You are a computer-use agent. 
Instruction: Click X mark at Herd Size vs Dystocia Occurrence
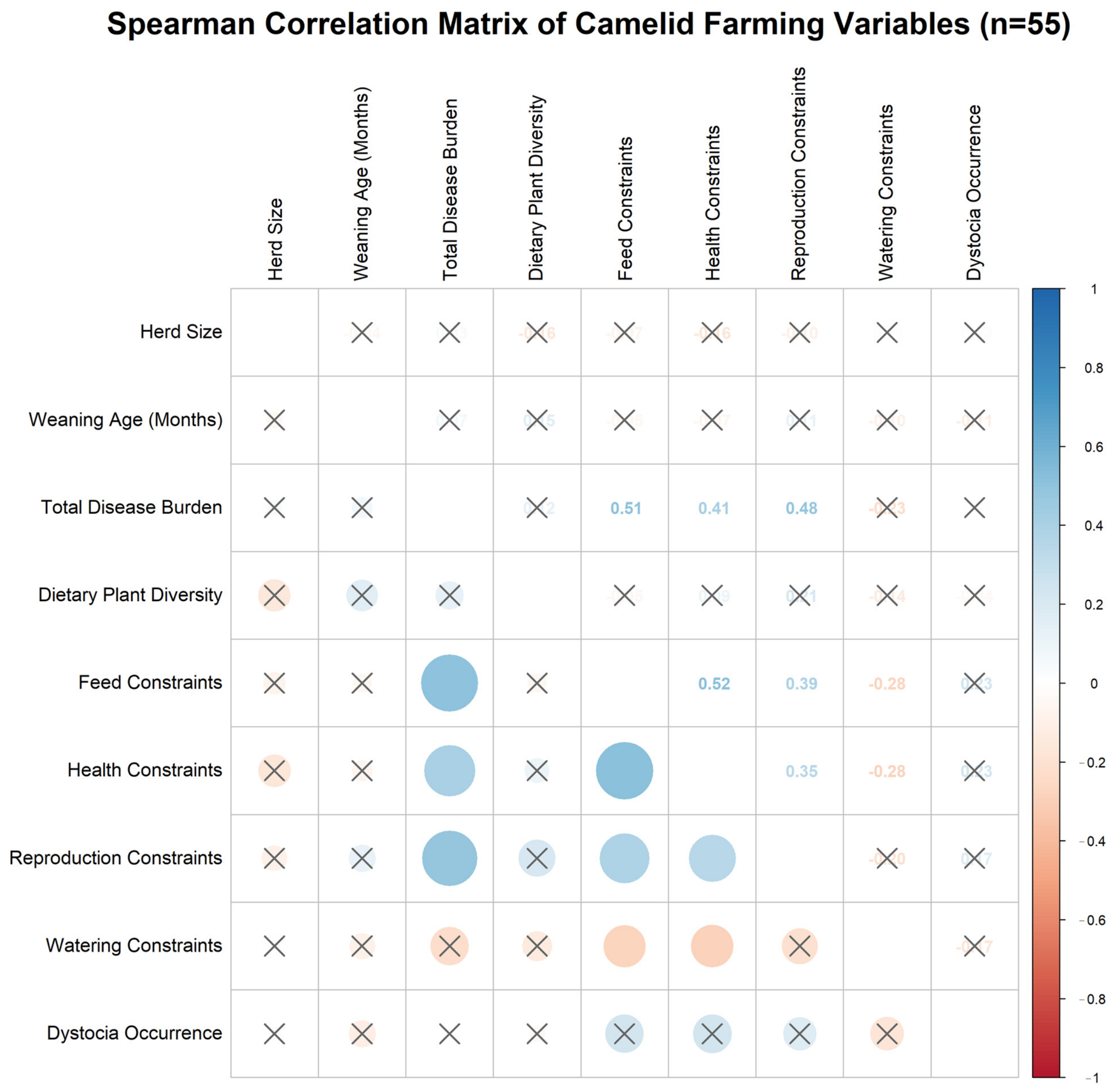point(974,332)
